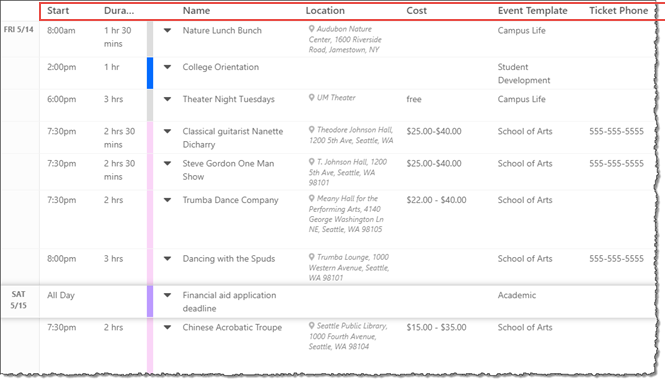Click the Trumba Lounge address text
Screen dimensions: 665x382
point(349,268)
